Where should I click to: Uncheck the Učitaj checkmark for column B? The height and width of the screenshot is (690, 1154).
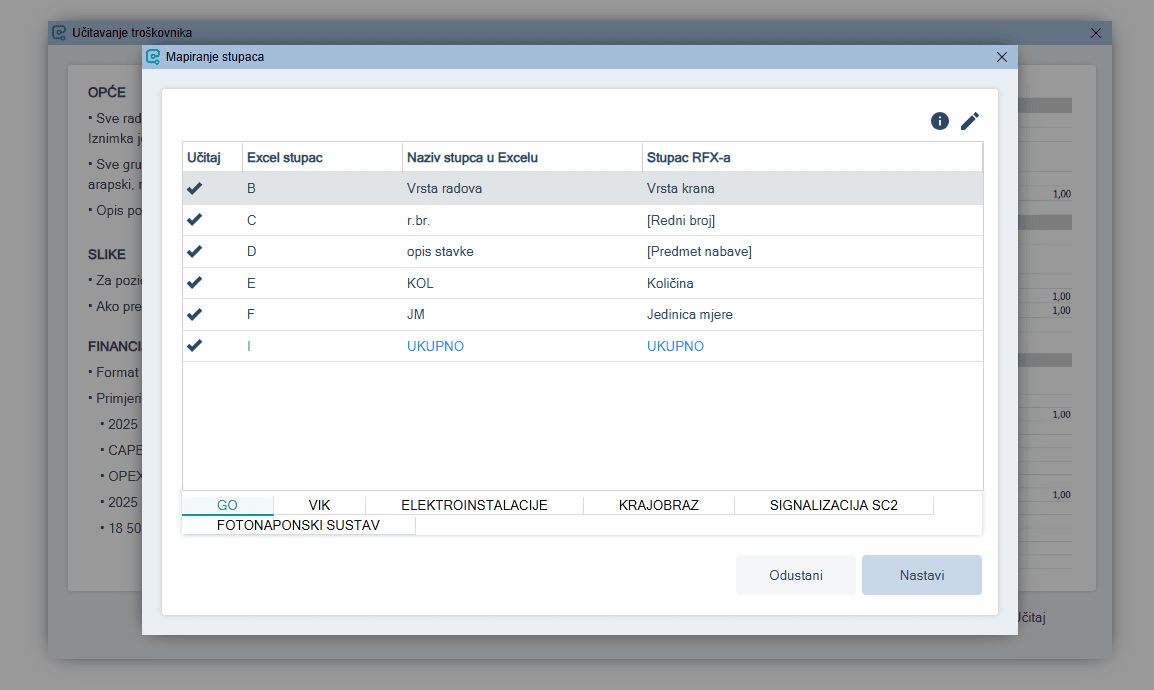pyautogui.click(x=195, y=188)
